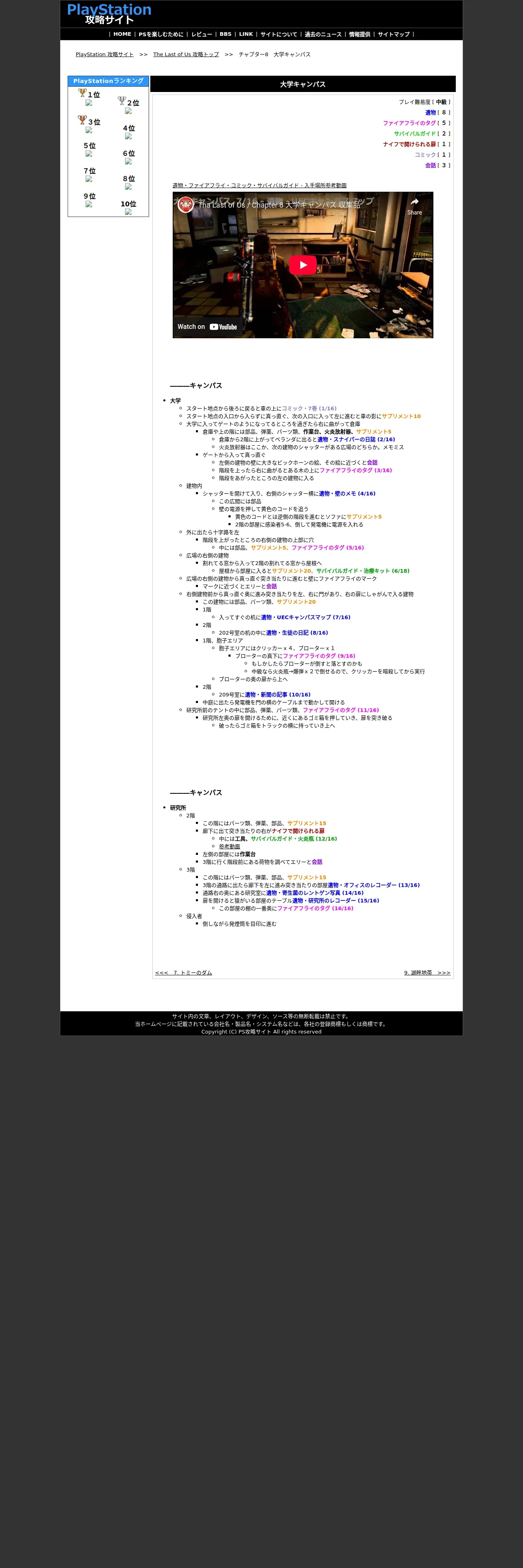
Task: Click The Last of Us 攻略トップ breadcrumb
Action: [186, 54]
